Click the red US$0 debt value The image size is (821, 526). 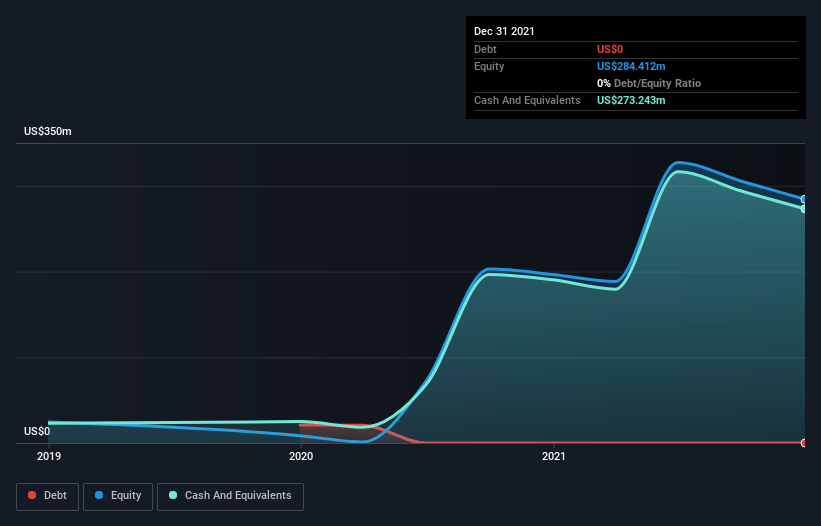pos(610,49)
